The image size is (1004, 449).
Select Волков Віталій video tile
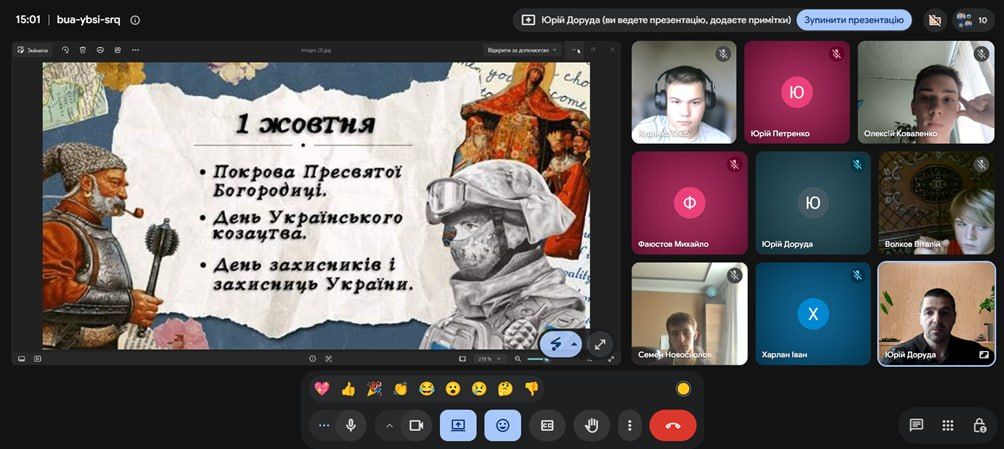click(x=936, y=203)
